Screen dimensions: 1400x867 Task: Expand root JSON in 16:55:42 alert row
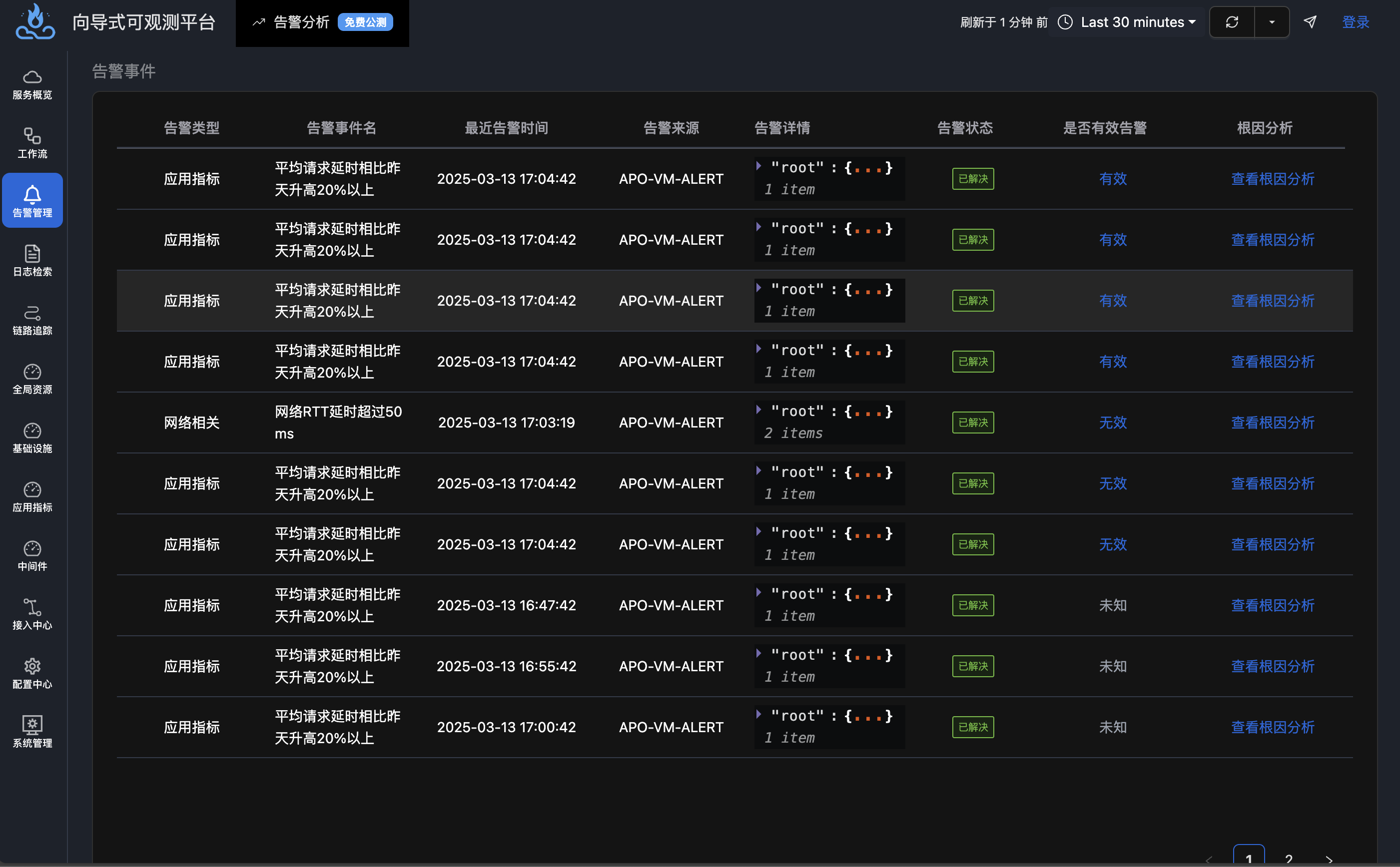coord(759,654)
